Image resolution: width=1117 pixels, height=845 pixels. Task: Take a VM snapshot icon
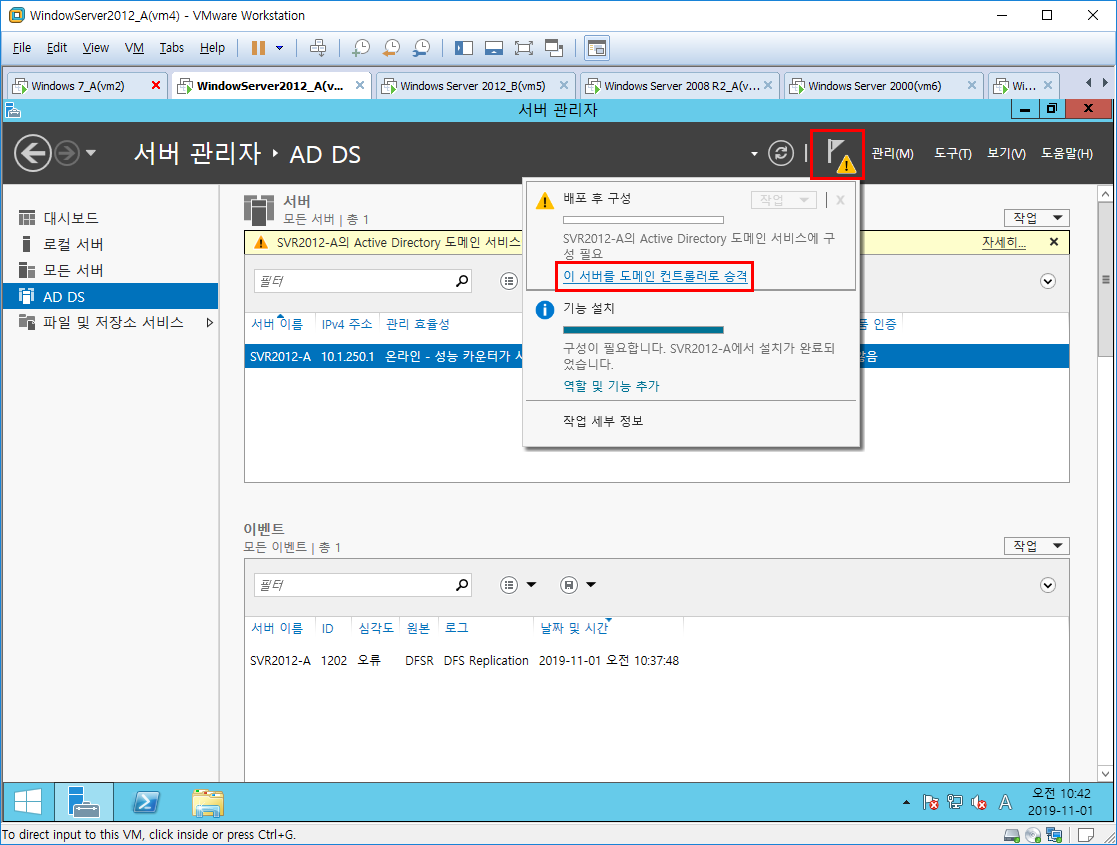pos(361,48)
